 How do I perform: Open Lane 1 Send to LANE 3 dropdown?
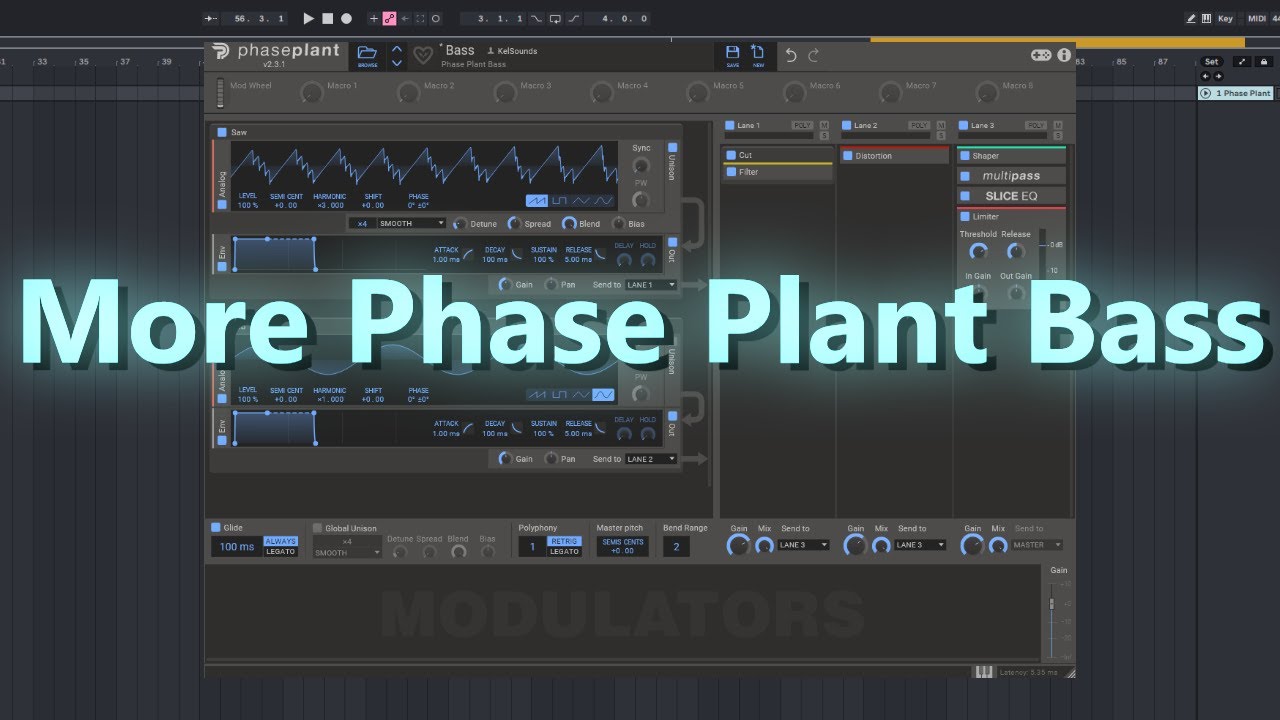(x=803, y=545)
